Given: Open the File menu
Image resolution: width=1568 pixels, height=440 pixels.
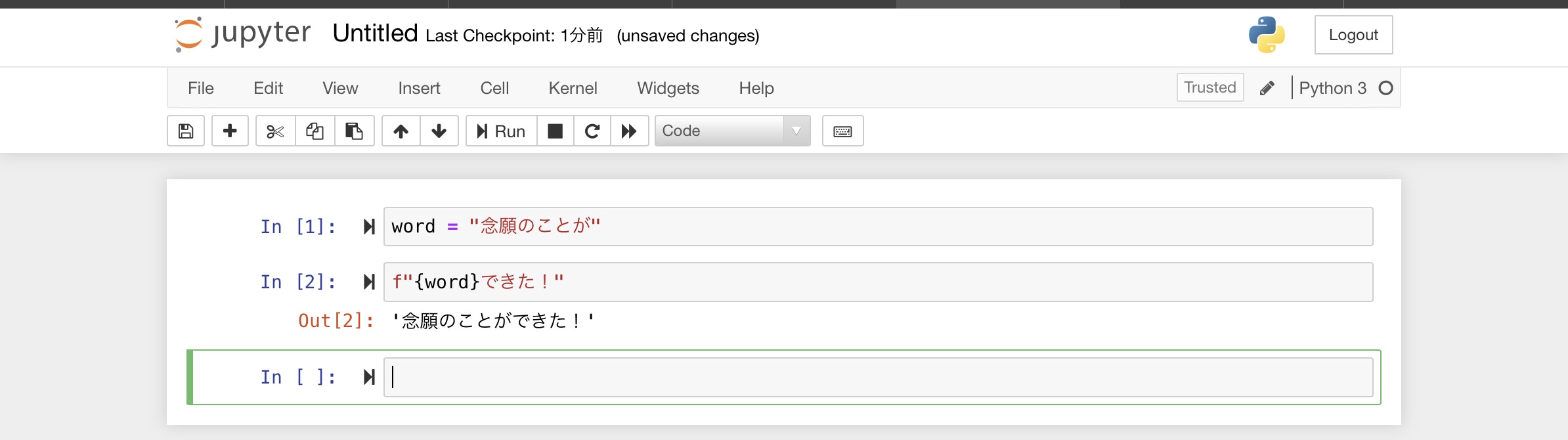Looking at the screenshot, I should click(x=201, y=88).
